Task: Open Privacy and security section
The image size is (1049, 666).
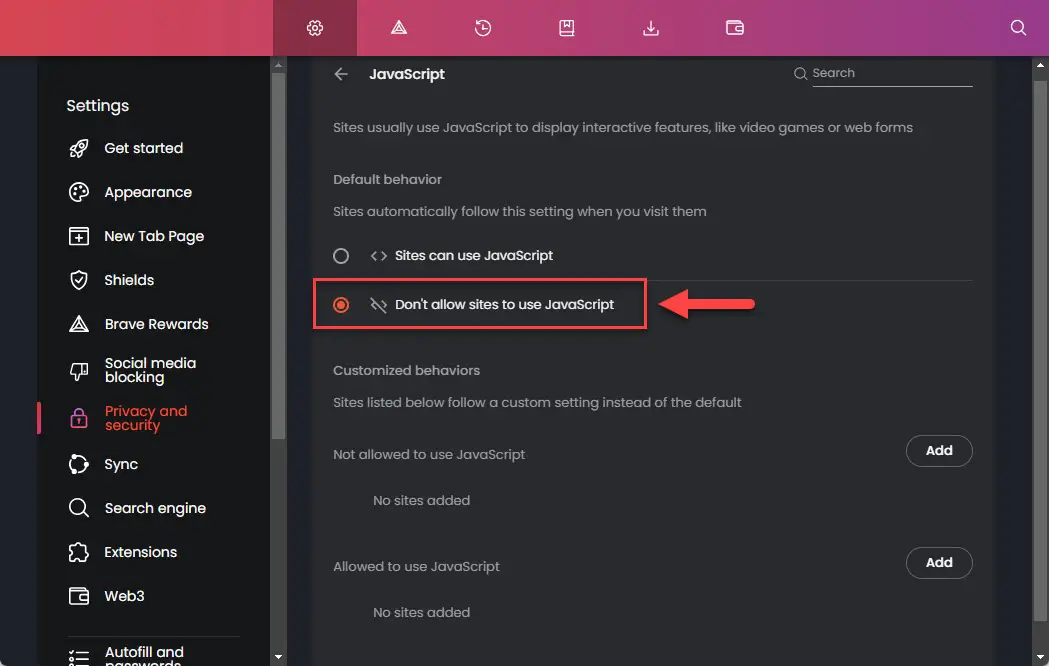Action: pyautogui.click(x=146, y=418)
